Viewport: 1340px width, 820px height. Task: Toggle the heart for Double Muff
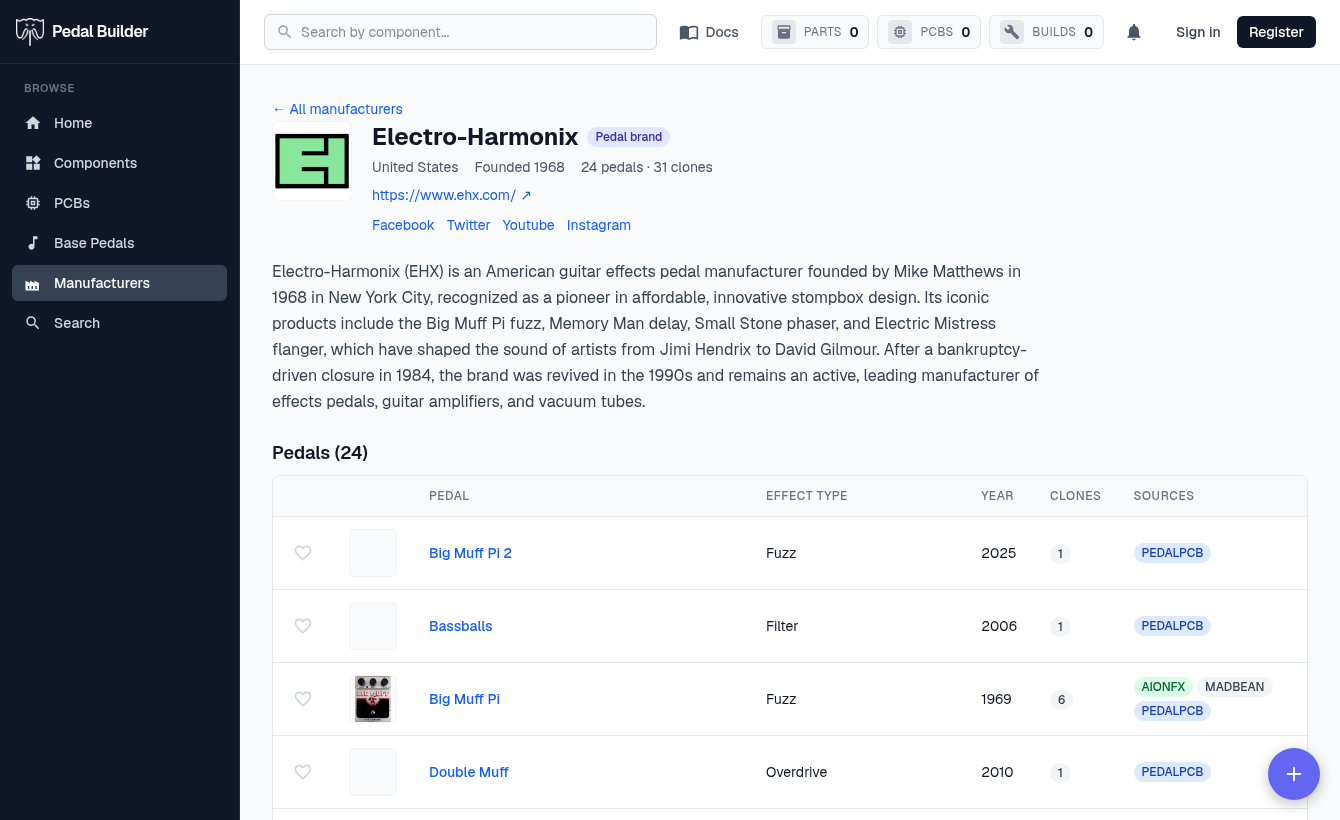tap(303, 772)
